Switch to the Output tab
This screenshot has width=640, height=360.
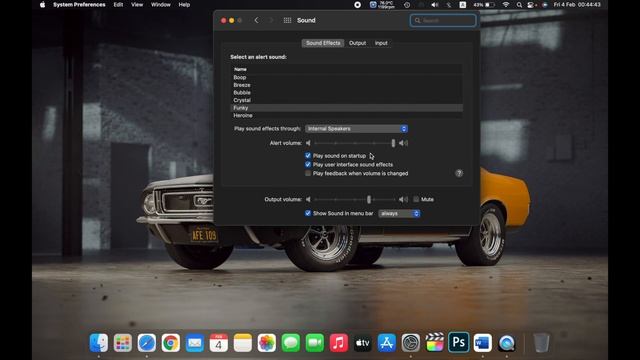(358, 43)
